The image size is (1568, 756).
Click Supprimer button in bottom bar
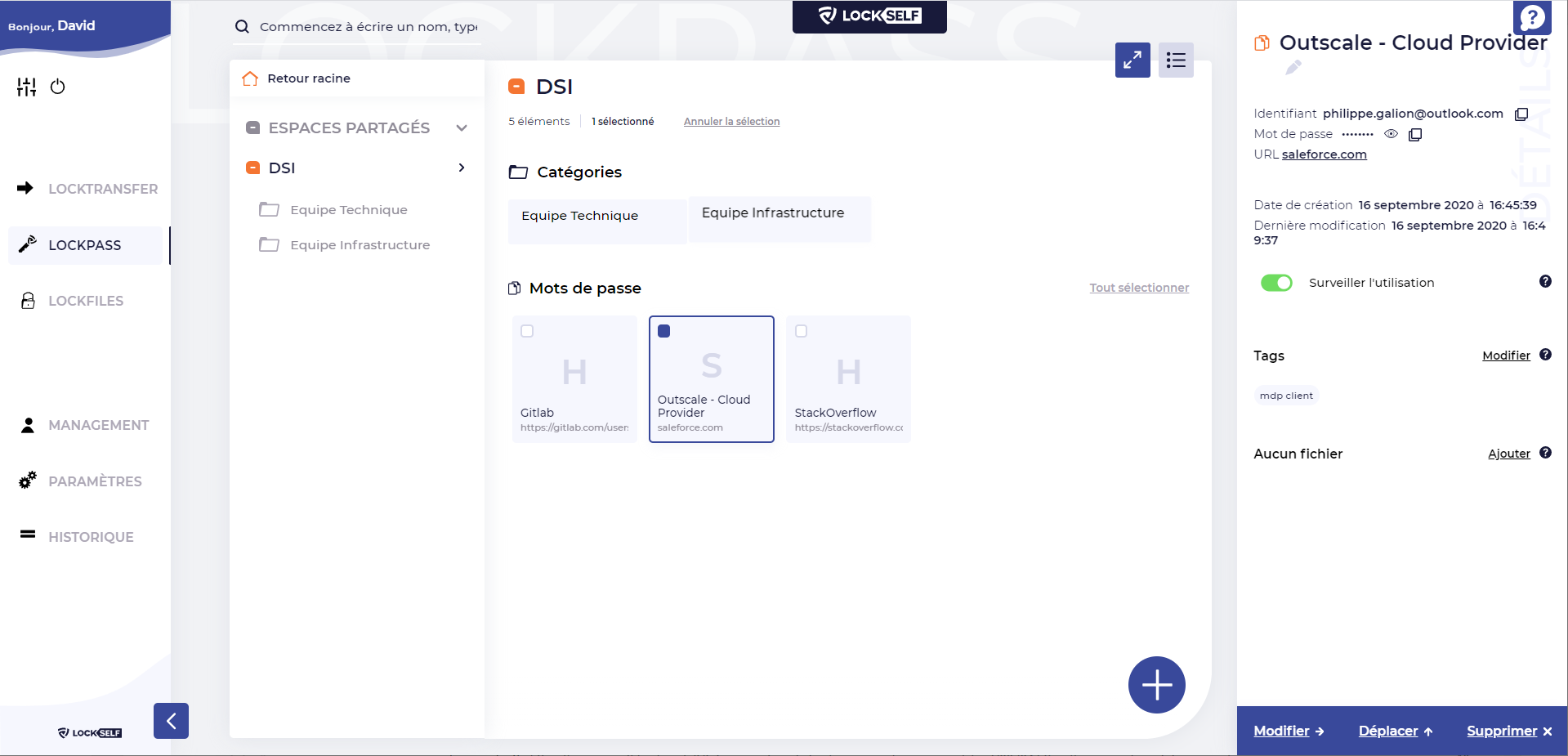click(1509, 731)
